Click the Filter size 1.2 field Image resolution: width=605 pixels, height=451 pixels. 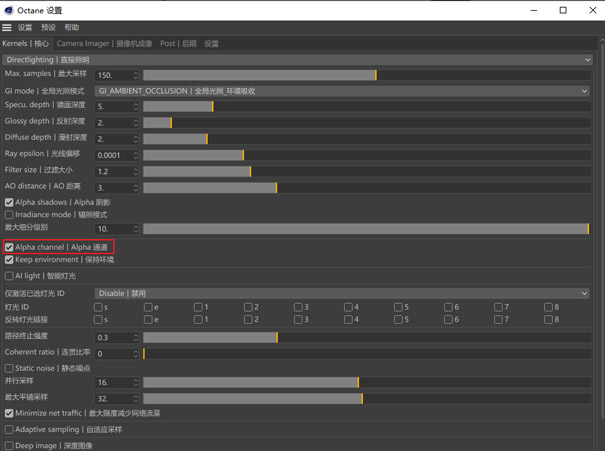tap(114, 171)
